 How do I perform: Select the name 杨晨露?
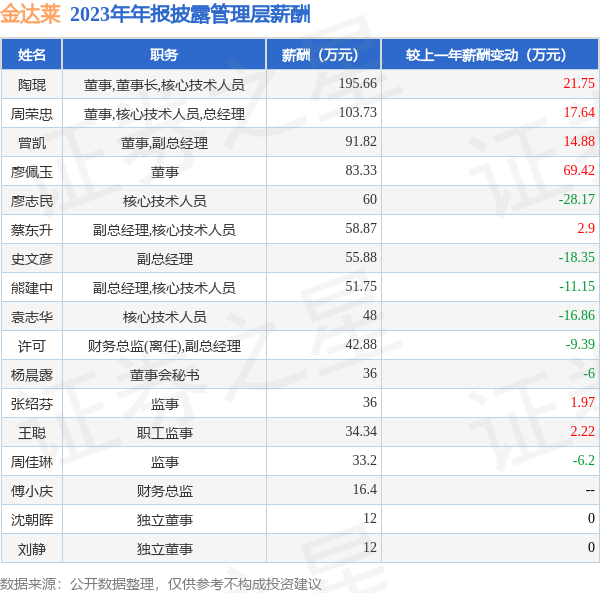[32, 375]
